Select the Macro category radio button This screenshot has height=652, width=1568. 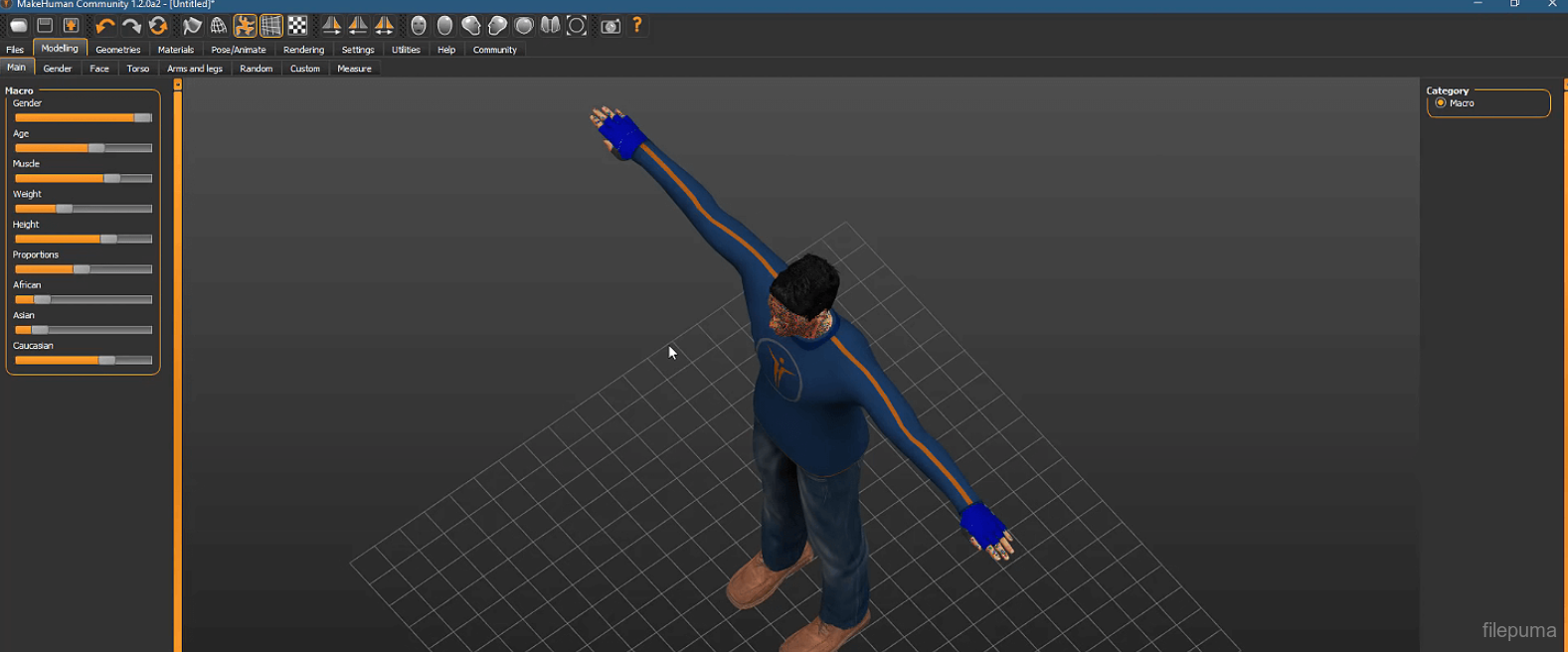click(x=1441, y=103)
